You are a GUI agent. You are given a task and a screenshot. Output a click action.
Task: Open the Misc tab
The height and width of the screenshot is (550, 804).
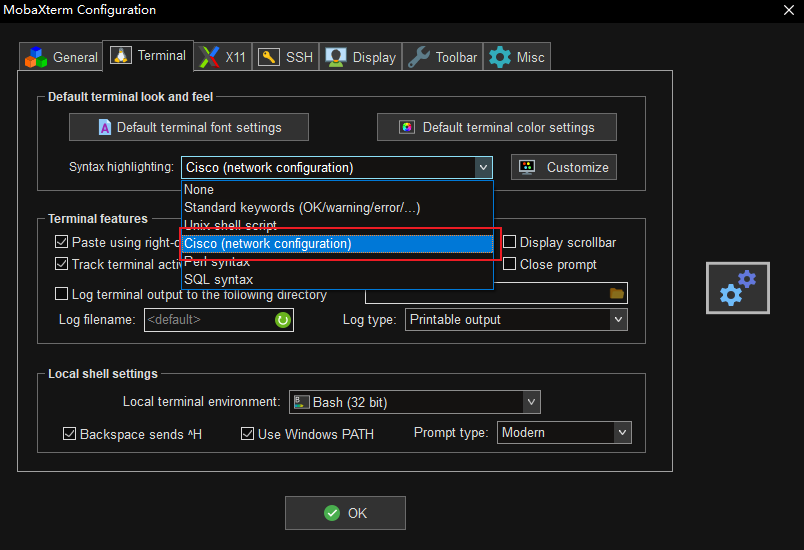point(517,57)
